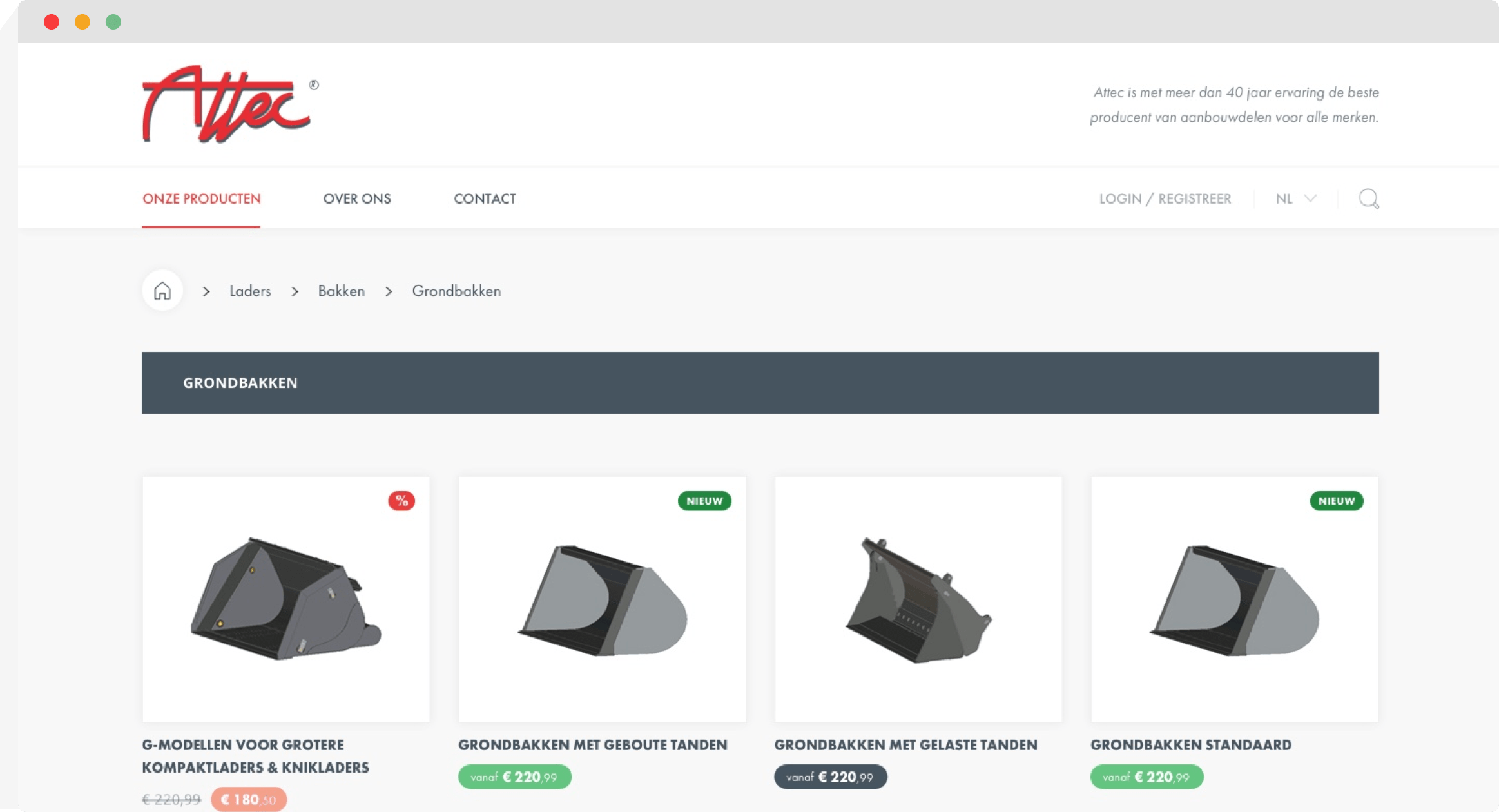This screenshot has height=812, width=1499.
Task: Click NIEUW badge on Grondbakken Standaard card
Action: [x=1337, y=501]
